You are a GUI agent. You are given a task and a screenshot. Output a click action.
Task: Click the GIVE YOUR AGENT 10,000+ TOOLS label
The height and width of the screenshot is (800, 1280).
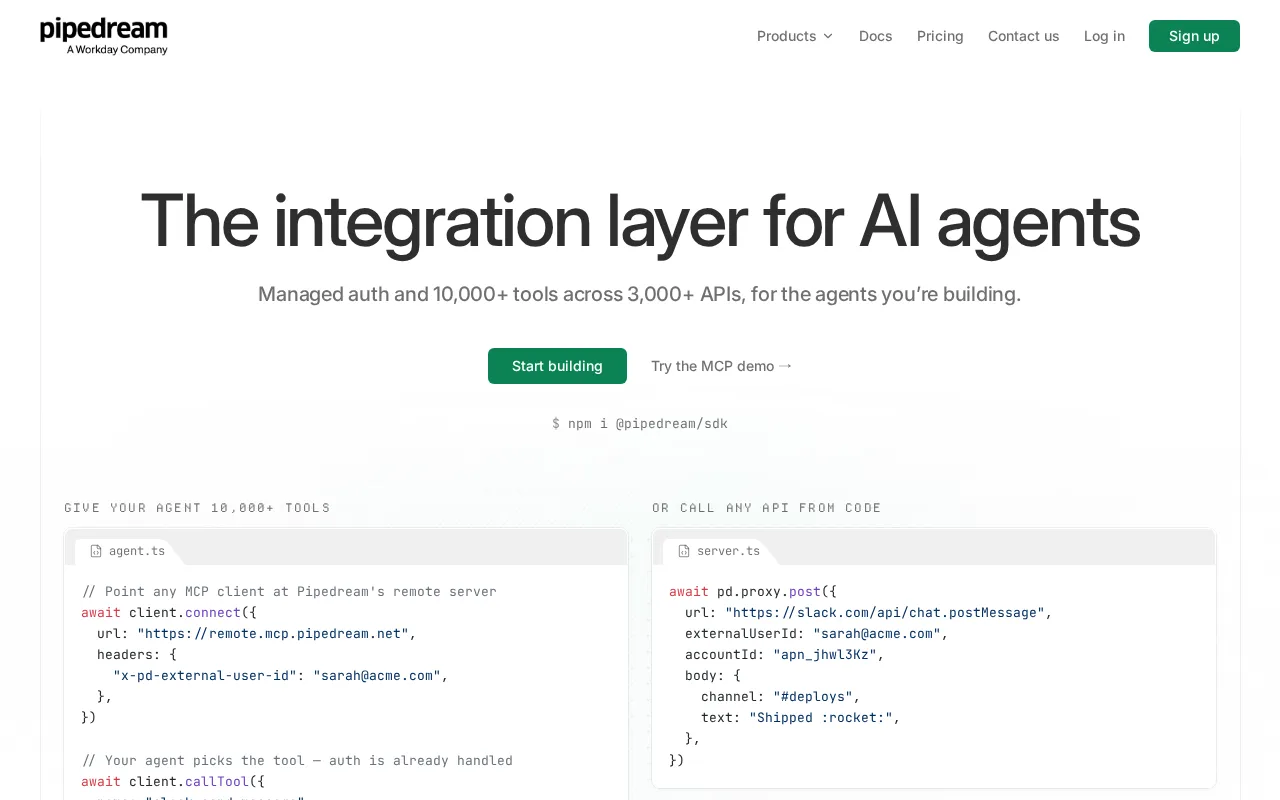197,508
